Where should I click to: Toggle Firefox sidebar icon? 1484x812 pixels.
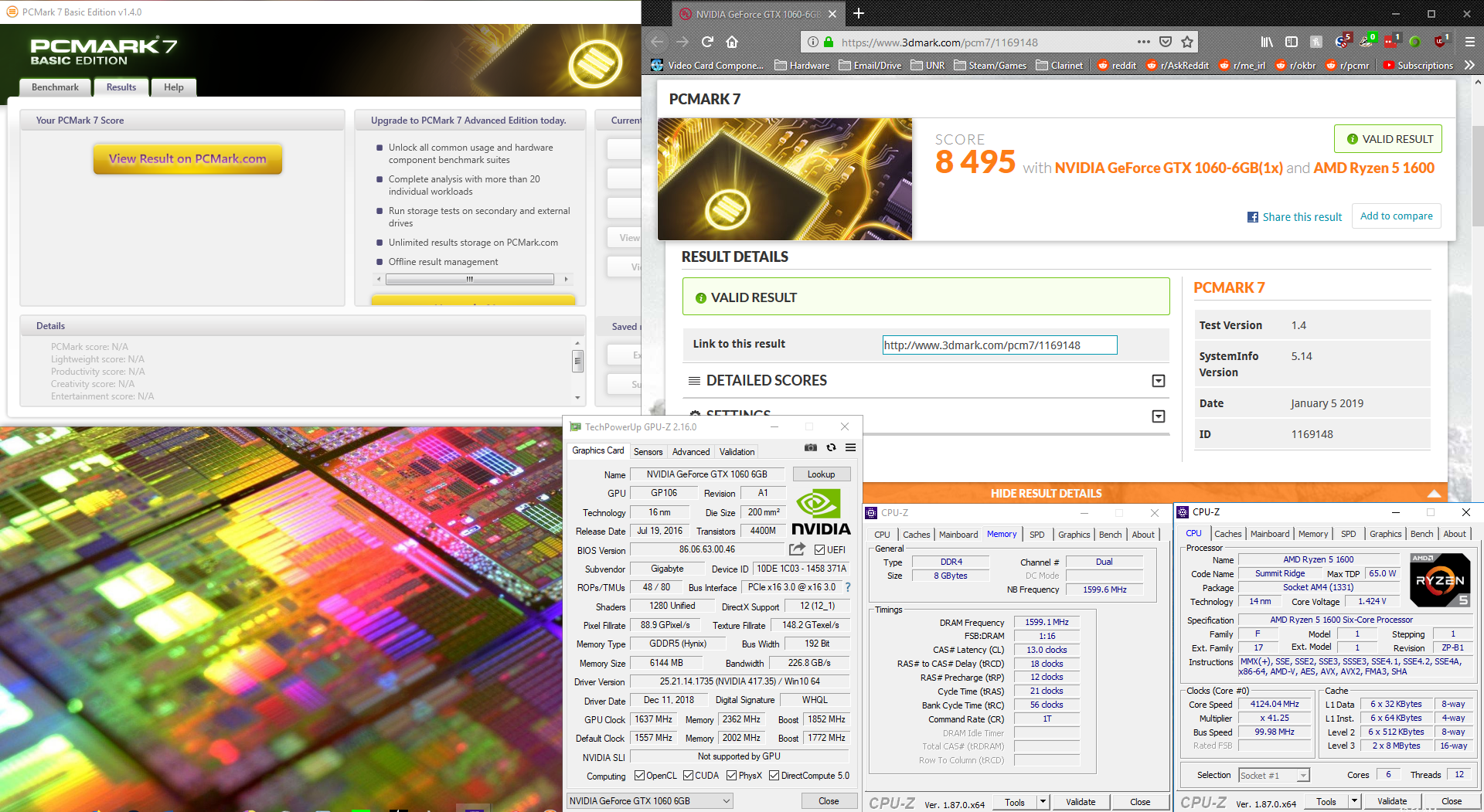[x=1292, y=42]
